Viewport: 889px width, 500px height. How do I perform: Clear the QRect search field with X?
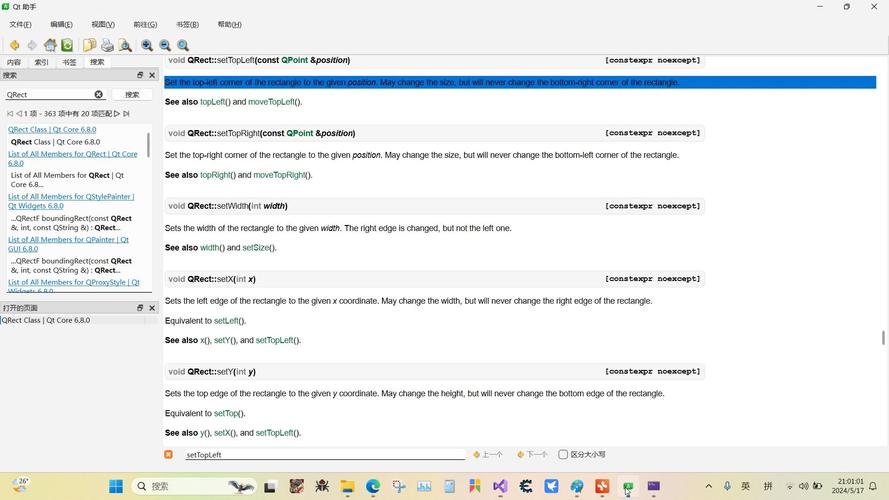(x=99, y=95)
